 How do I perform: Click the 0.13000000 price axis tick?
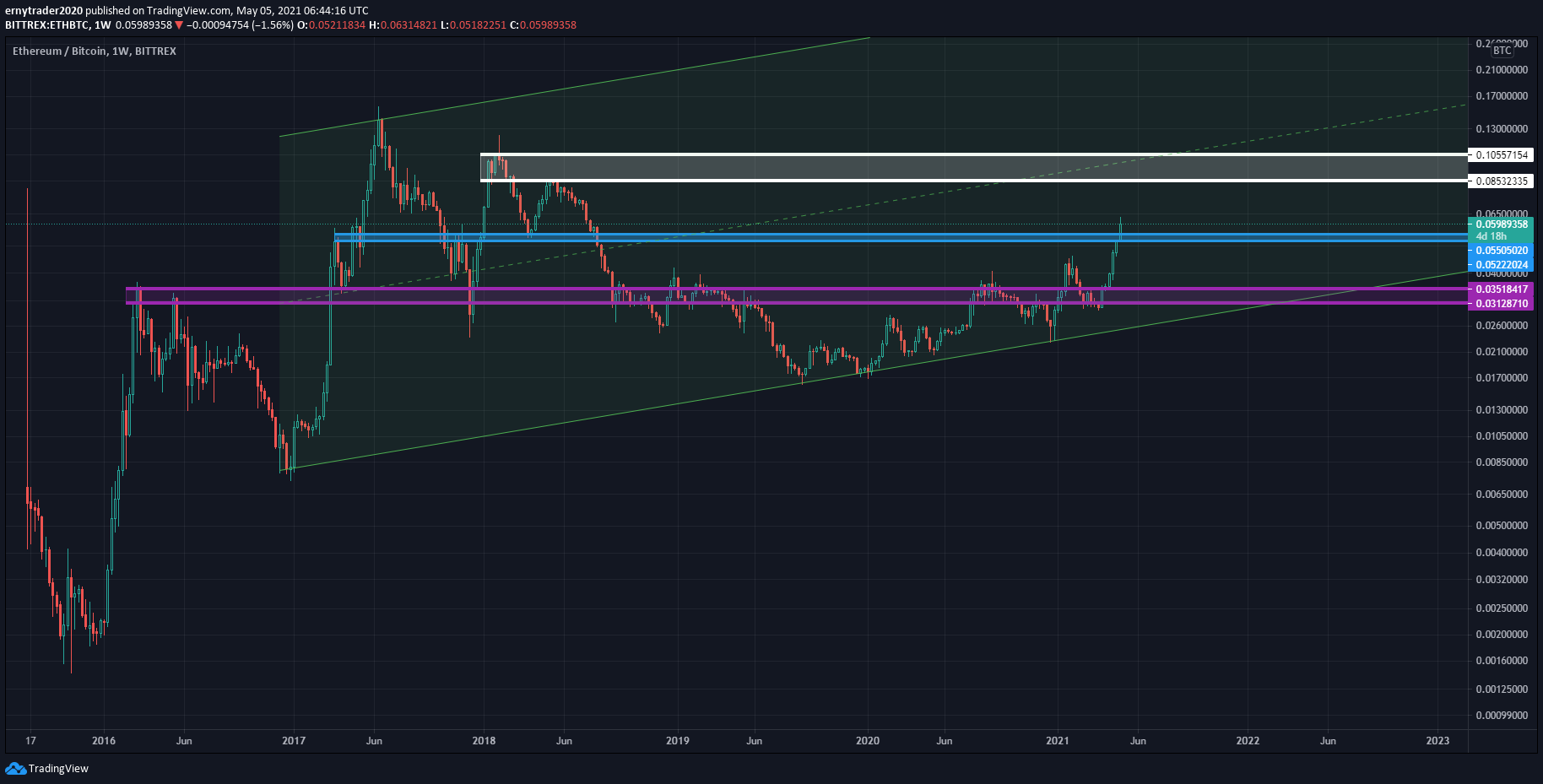[x=1502, y=129]
